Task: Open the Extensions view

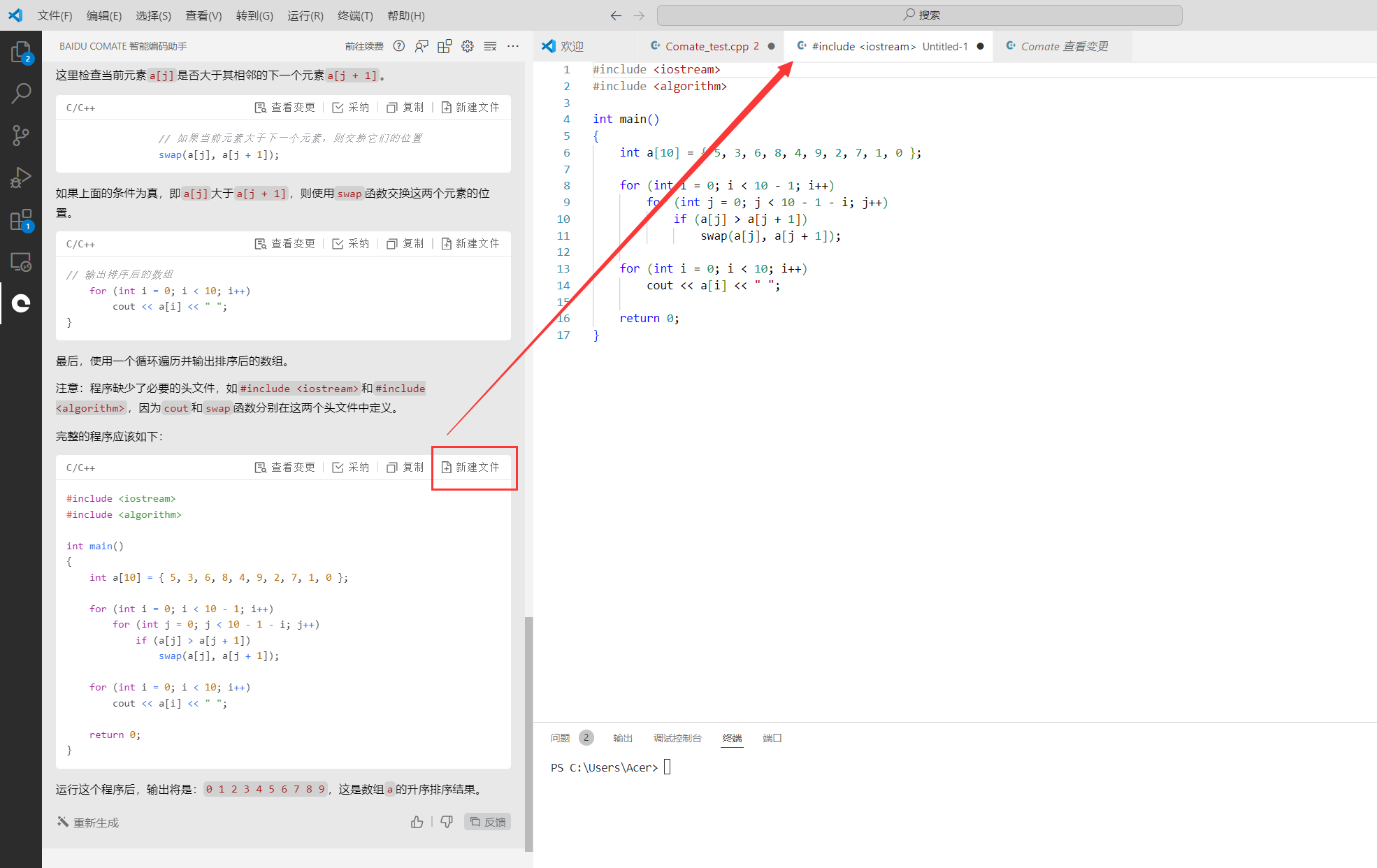Action: pyautogui.click(x=21, y=220)
